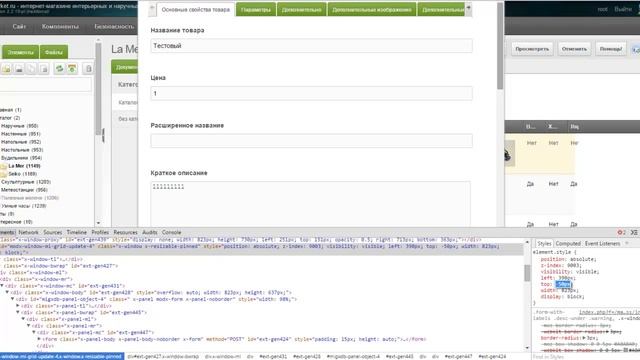This screenshot has height=360, width=640.
Task: Click the refresh tree icon in resource toolbar
Action: (60, 69)
